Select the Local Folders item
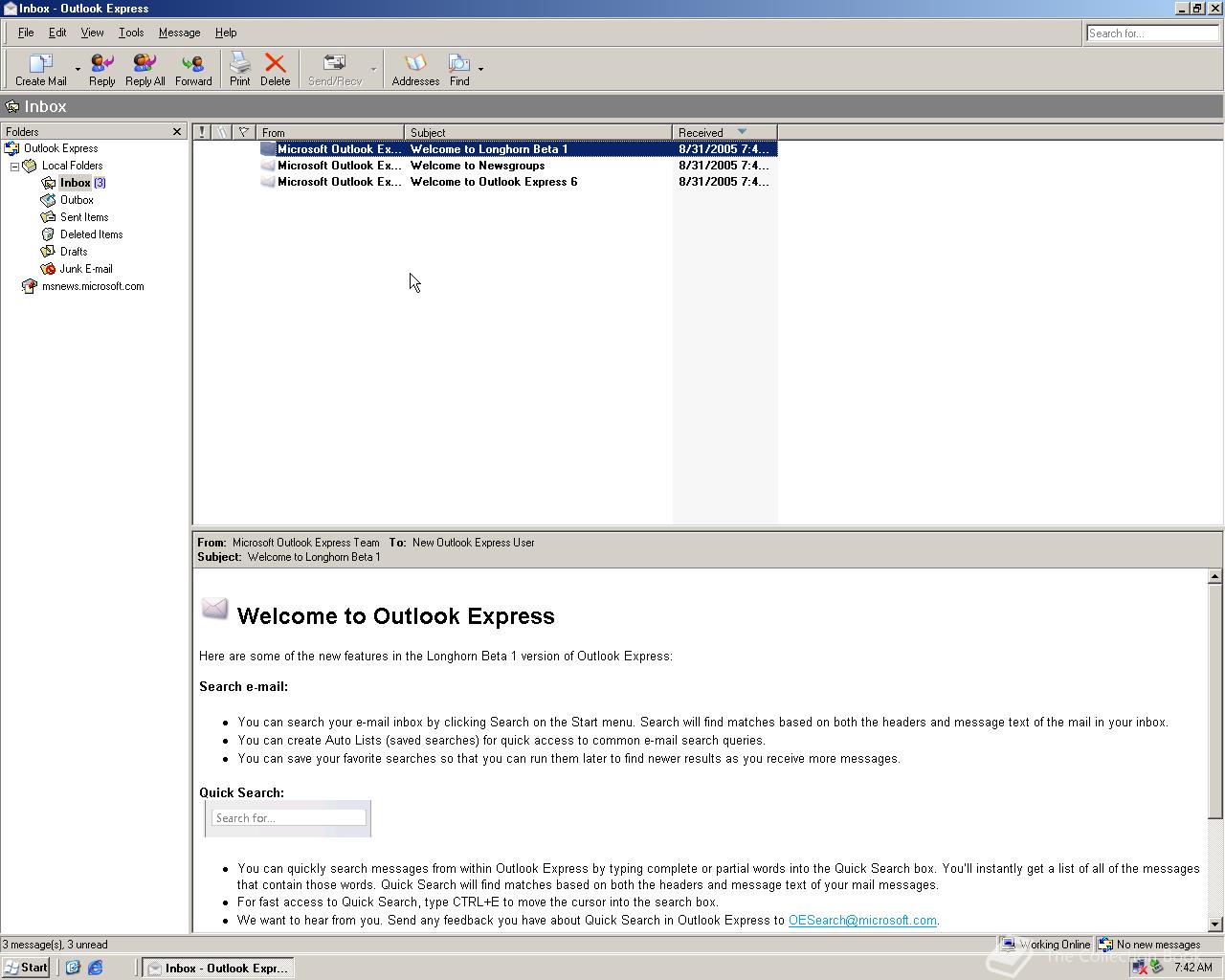This screenshot has height=980, width=1225. click(x=72, y=166)
